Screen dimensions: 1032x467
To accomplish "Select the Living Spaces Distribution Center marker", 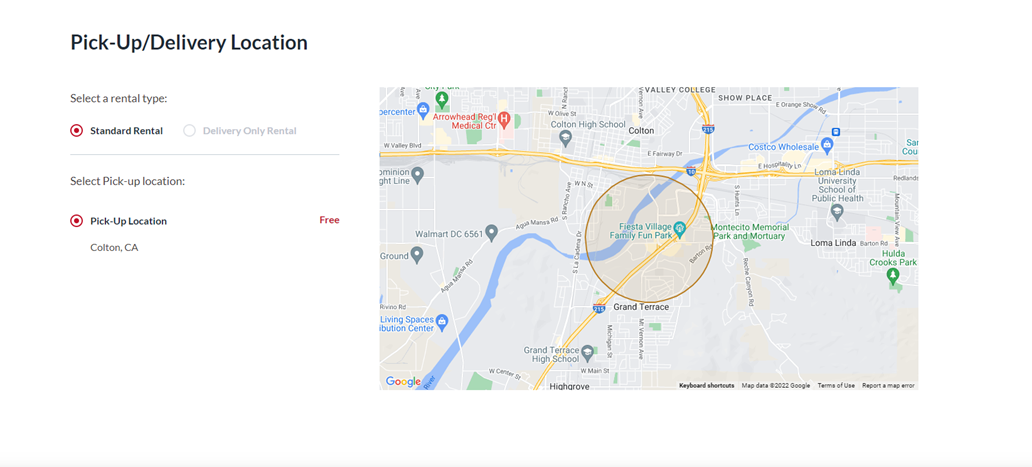I will pyautogui.click(x=442, y=322).
